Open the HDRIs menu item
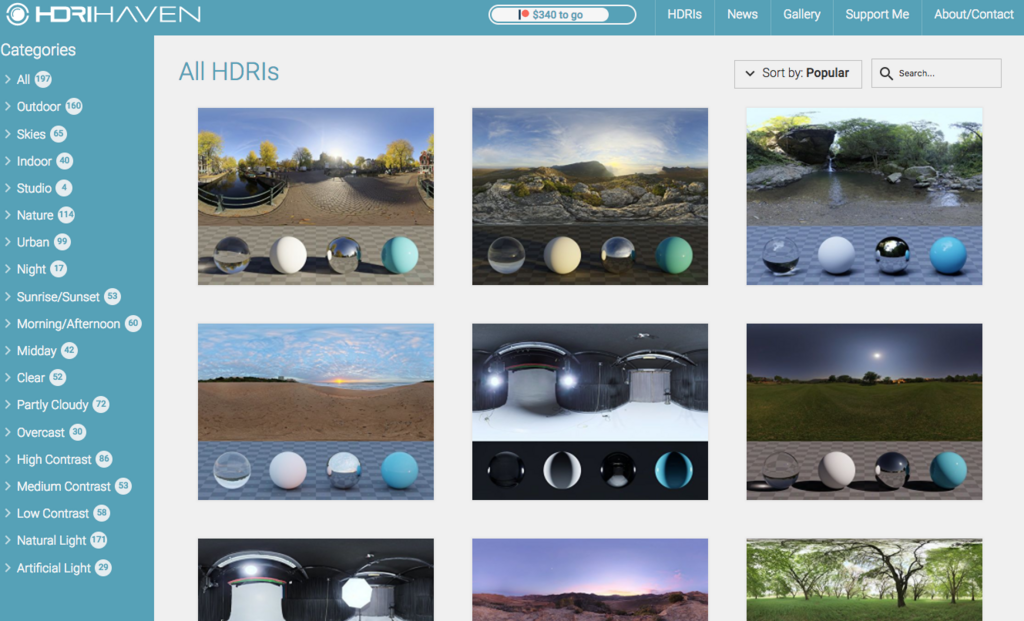The image size is (1024, 621). point(684,14)
